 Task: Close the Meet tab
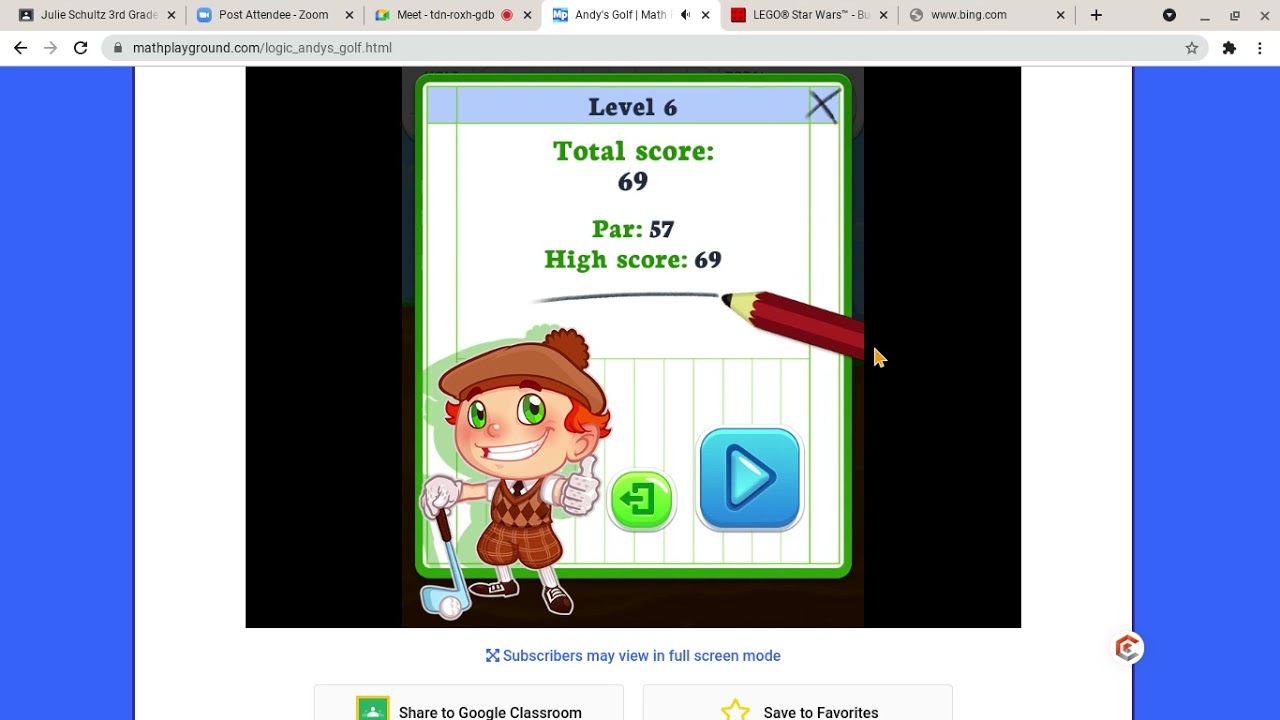coord(527,15)
